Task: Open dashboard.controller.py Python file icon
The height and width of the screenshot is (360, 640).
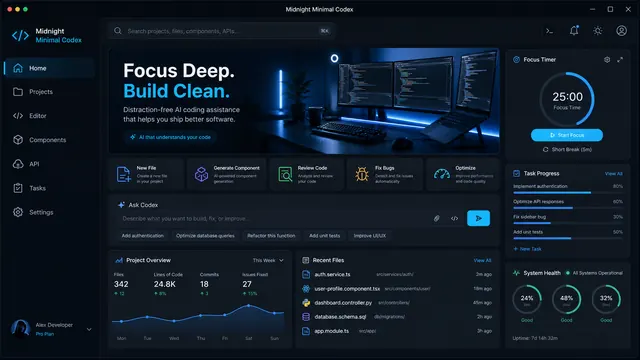Action: click(x=306, y=303)
